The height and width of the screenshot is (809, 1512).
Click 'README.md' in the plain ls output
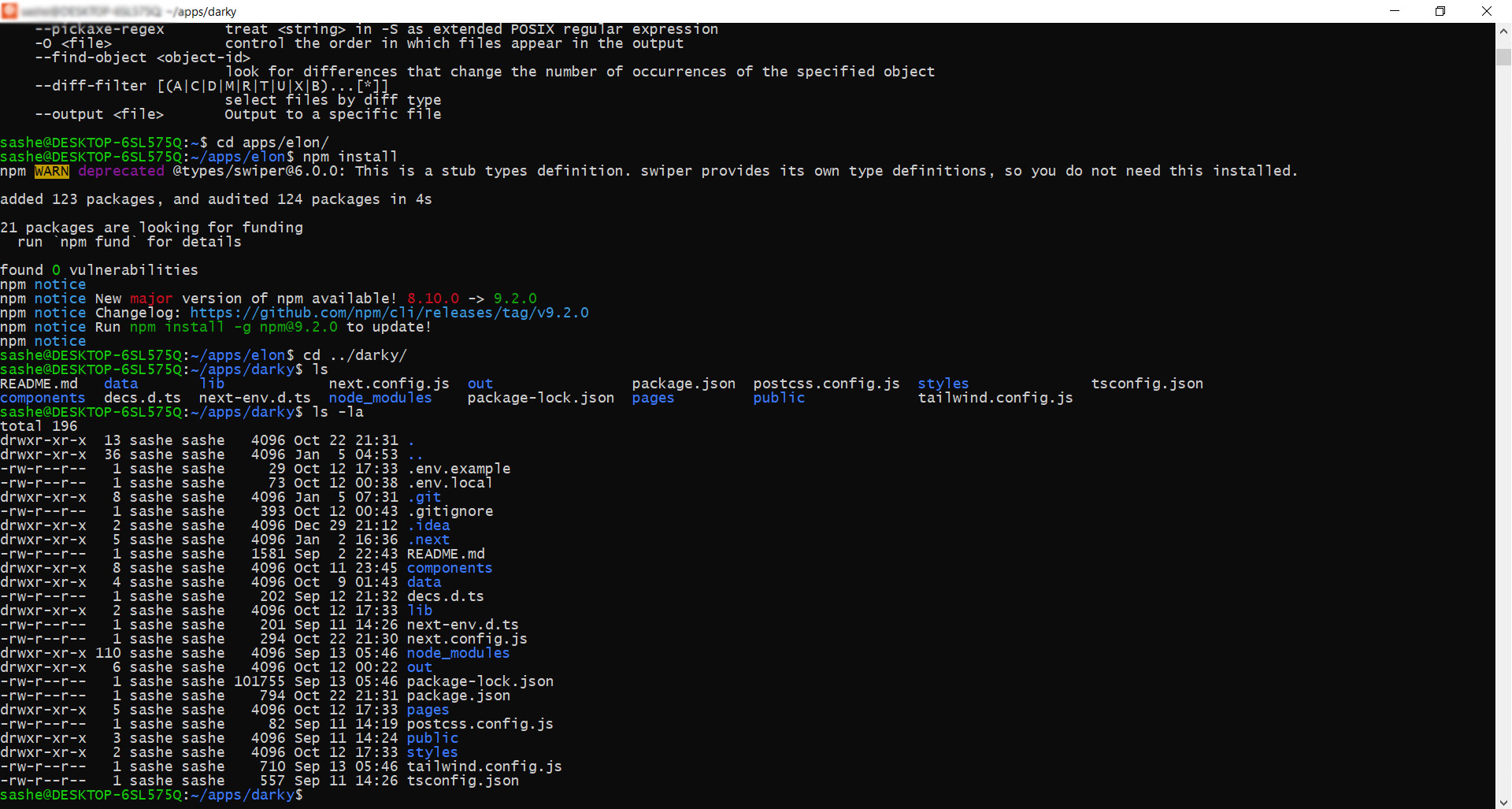pos(39,384)
